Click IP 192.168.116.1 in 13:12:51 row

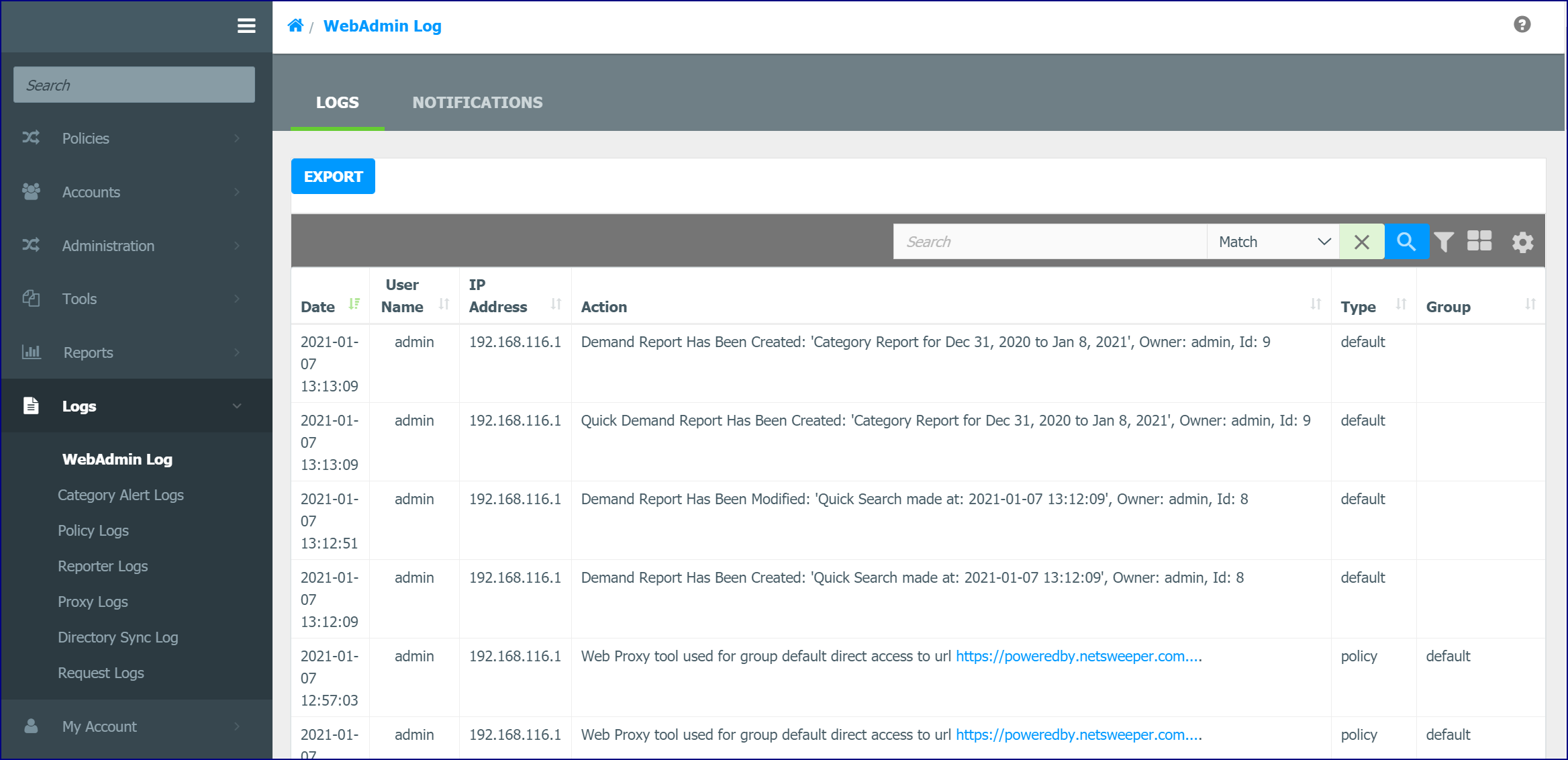(515, 499)
